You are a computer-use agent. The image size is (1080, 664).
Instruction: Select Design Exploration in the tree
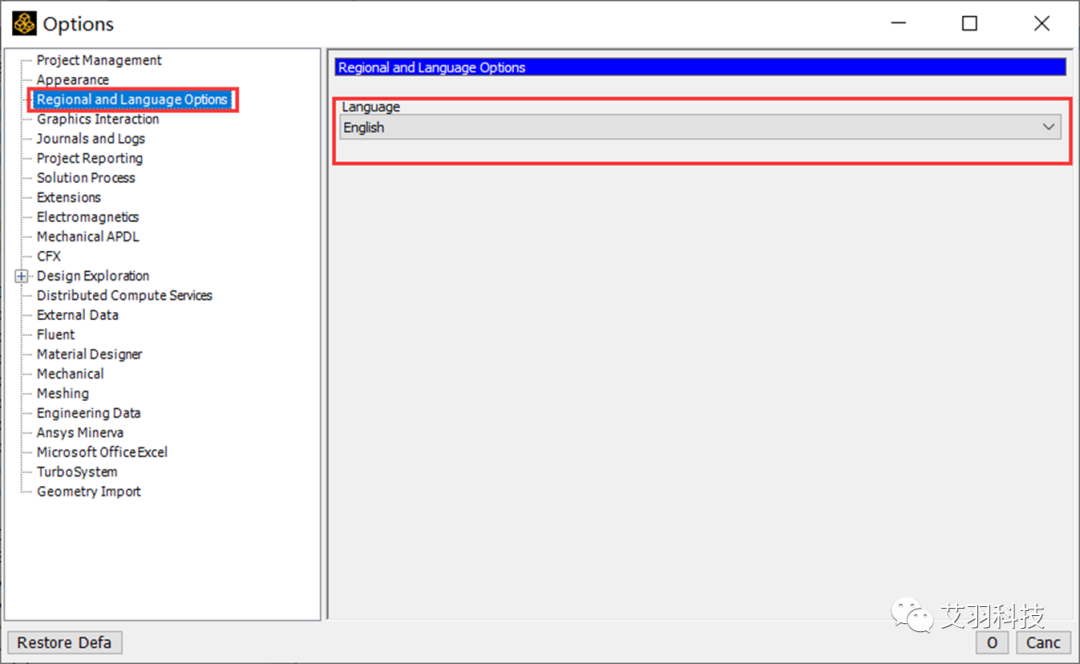93,276
